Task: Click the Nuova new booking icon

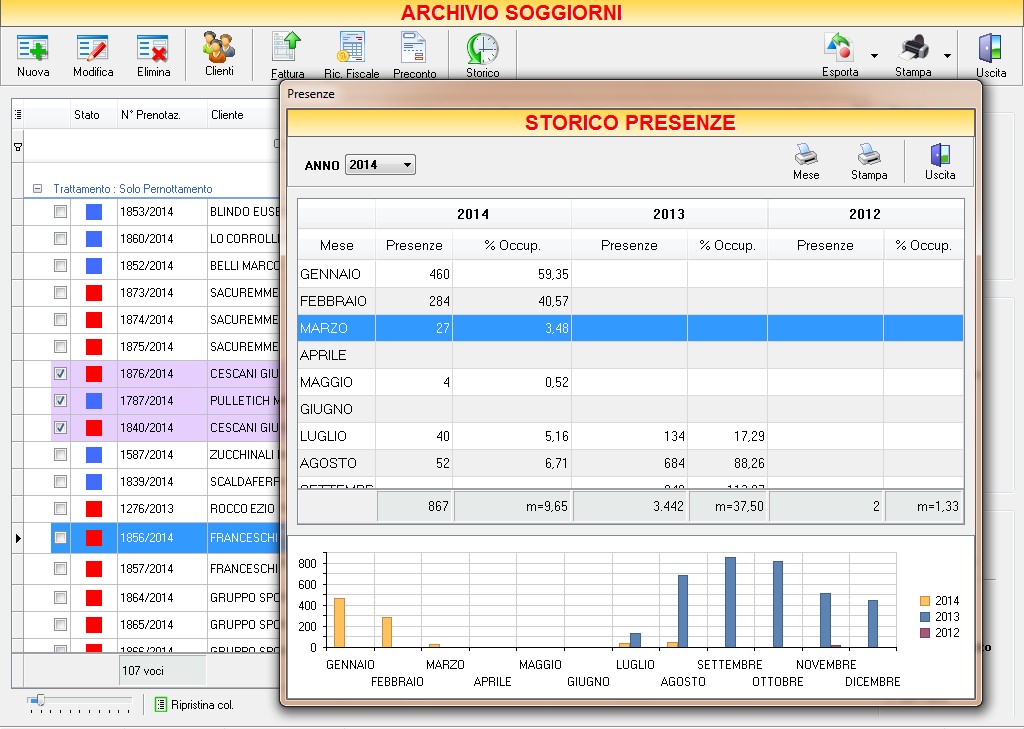Action: tap(33, 49)
